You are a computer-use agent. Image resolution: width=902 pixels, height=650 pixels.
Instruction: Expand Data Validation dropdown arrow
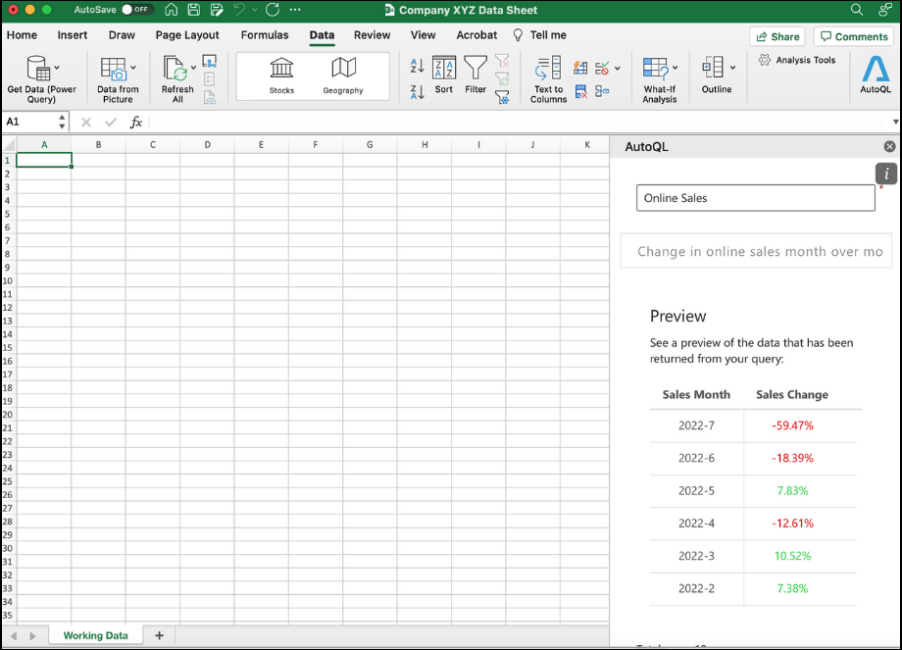(x=617, y=68)
